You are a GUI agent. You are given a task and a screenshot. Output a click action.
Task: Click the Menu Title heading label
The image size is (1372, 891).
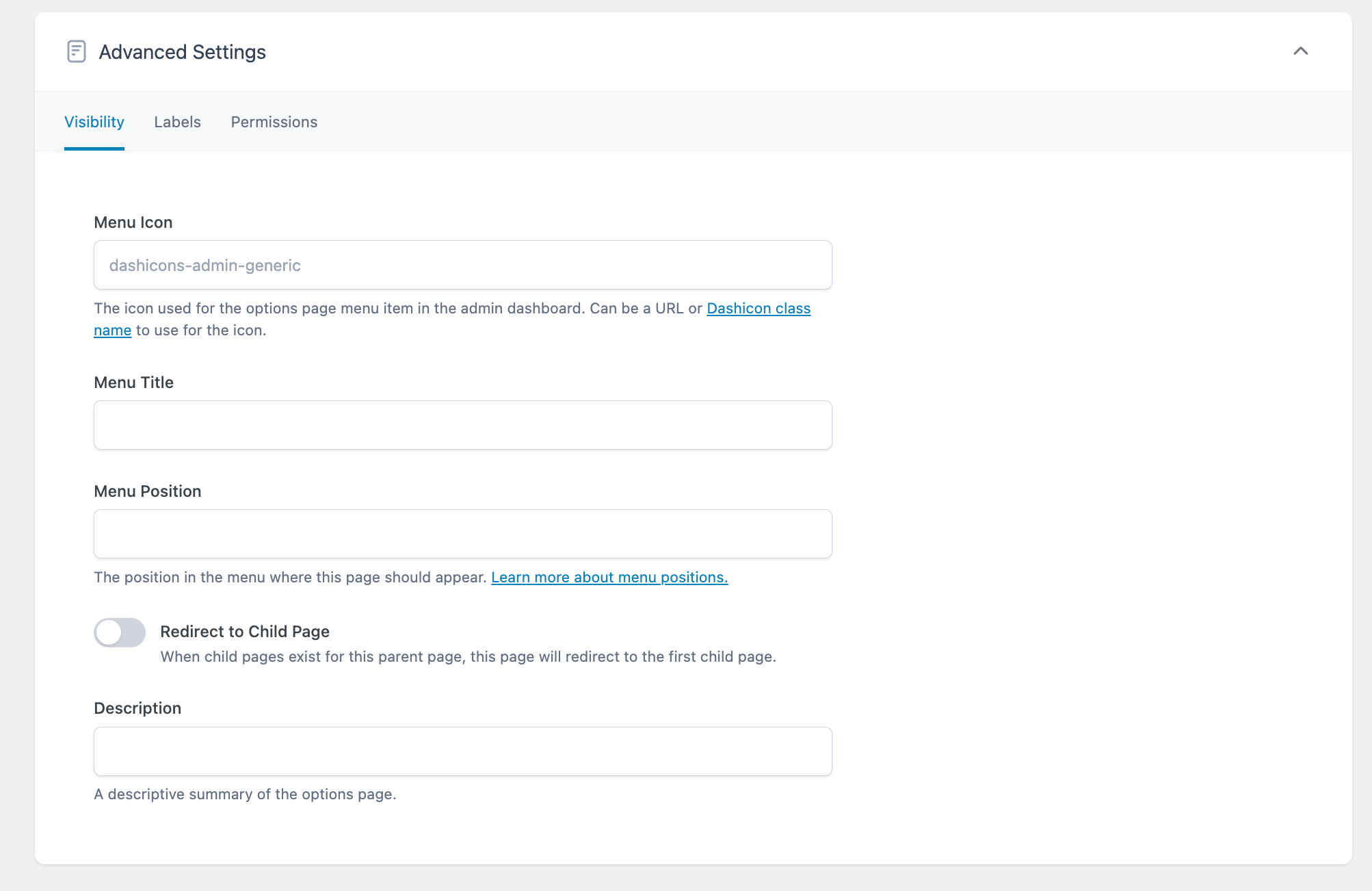[x=134, y=382]
